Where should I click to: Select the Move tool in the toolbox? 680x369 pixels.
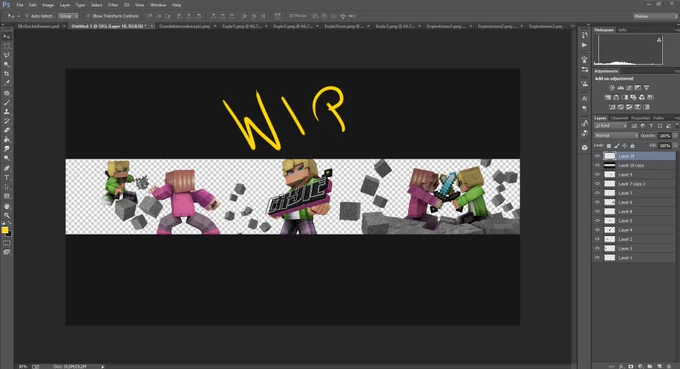(x=7, y=36)
